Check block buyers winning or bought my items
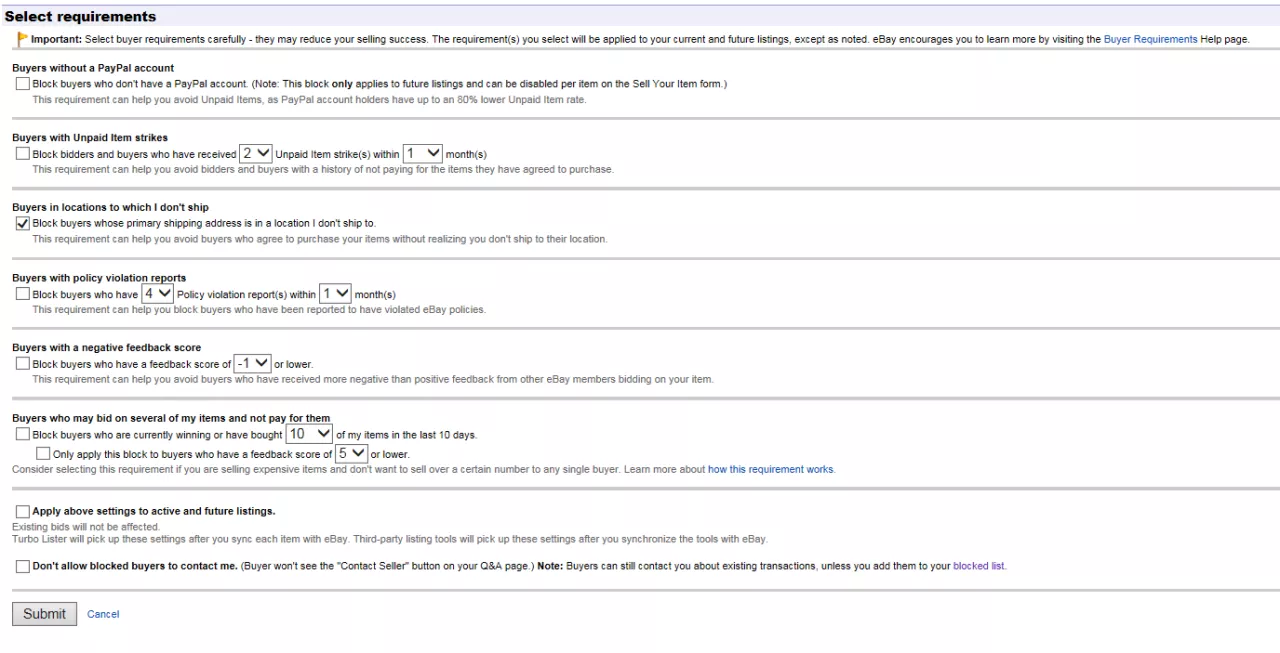 23,434
